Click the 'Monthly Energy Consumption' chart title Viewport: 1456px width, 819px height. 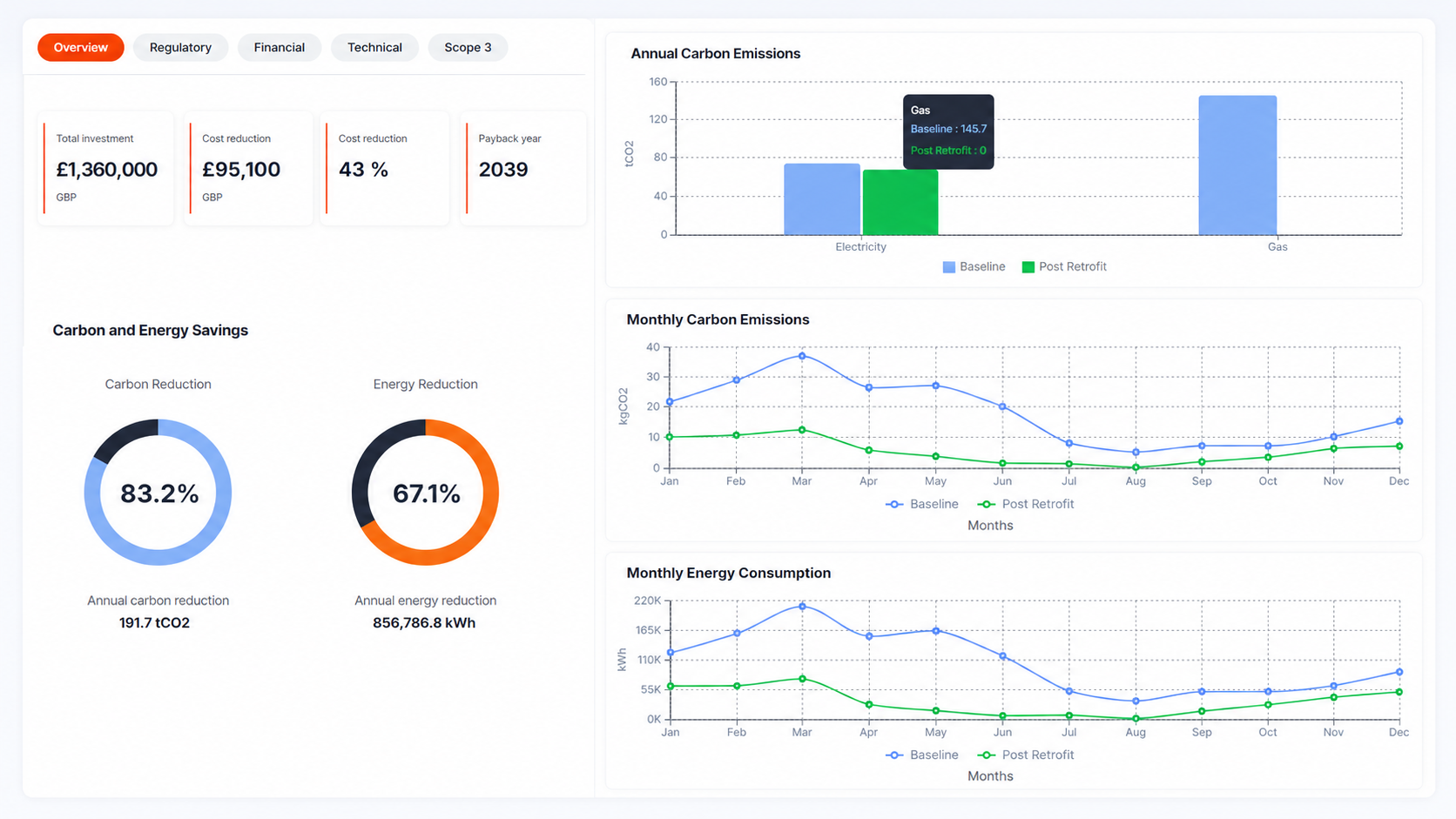point(728,573)
